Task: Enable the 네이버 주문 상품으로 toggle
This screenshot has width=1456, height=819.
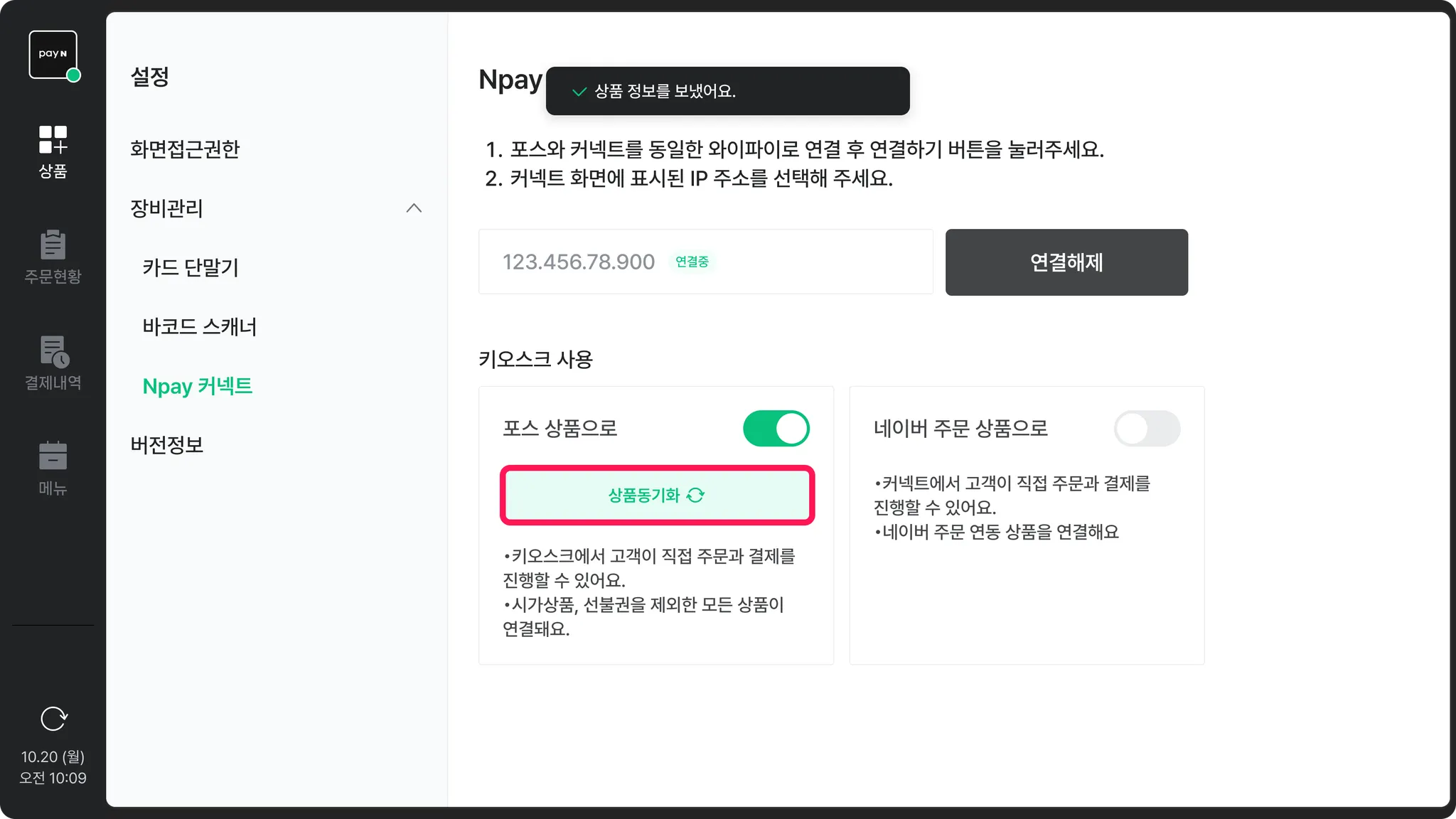Action: click(1146, 429)
